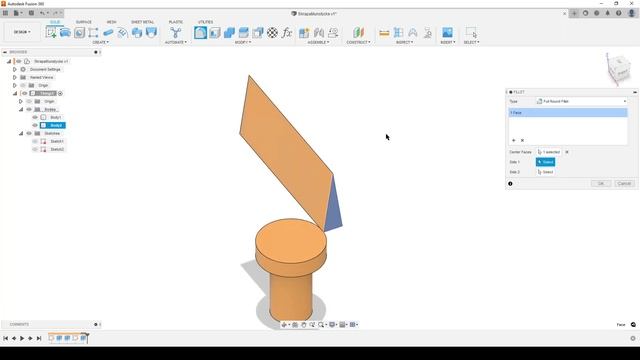Select the Combine bodies icon
The image size is (640, 360).
[229, 32]
